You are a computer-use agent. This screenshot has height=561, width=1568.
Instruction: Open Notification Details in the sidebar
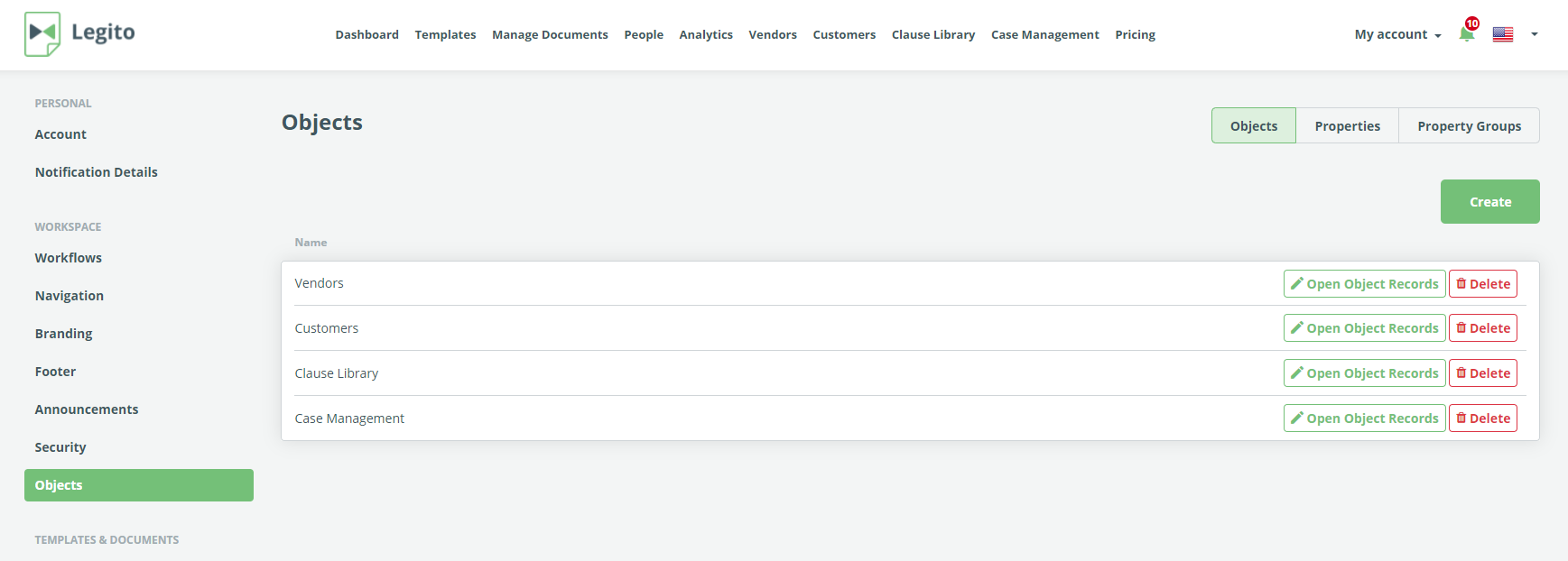coord(96,172)
